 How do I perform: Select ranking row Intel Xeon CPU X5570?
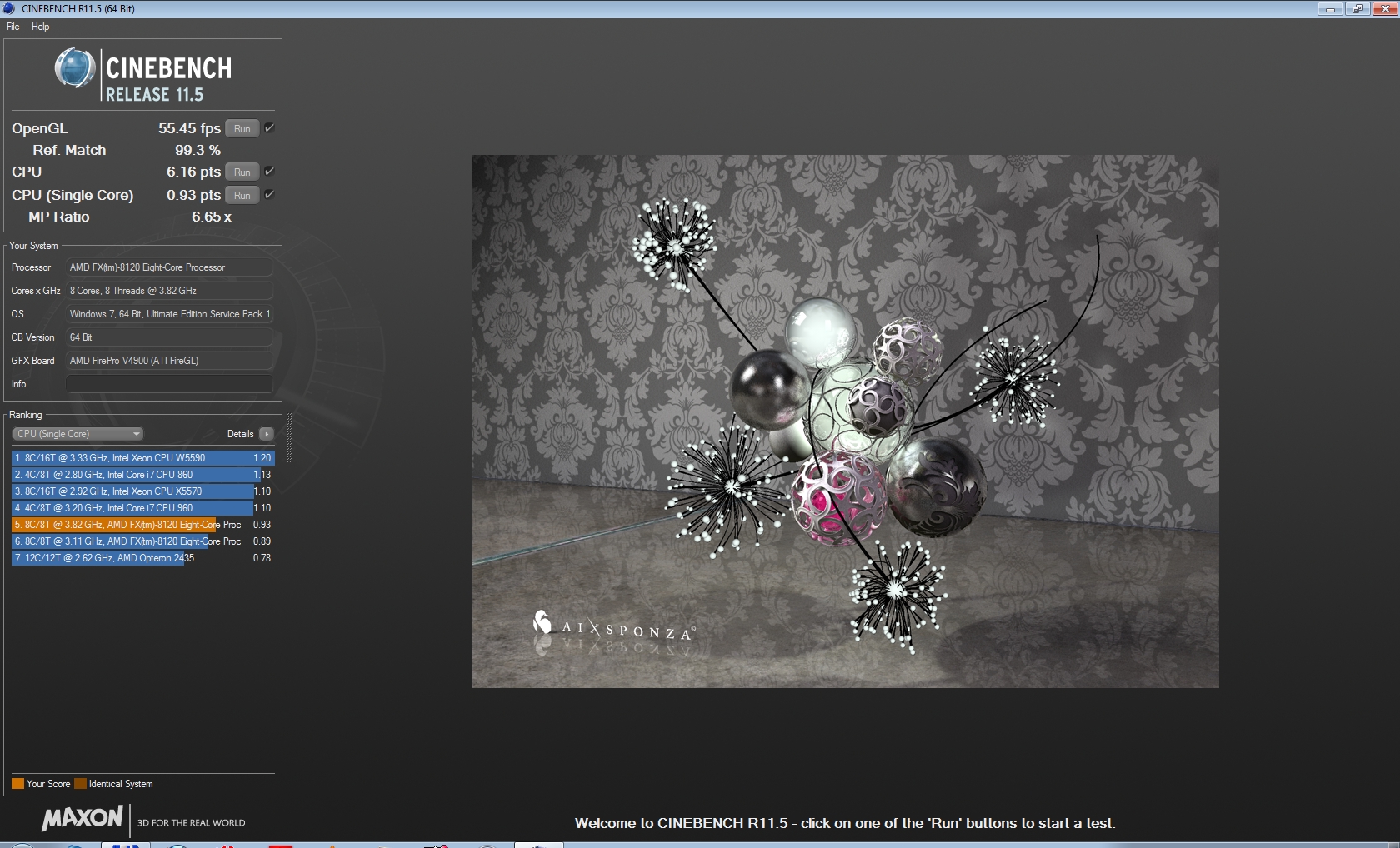coord(142,491)
